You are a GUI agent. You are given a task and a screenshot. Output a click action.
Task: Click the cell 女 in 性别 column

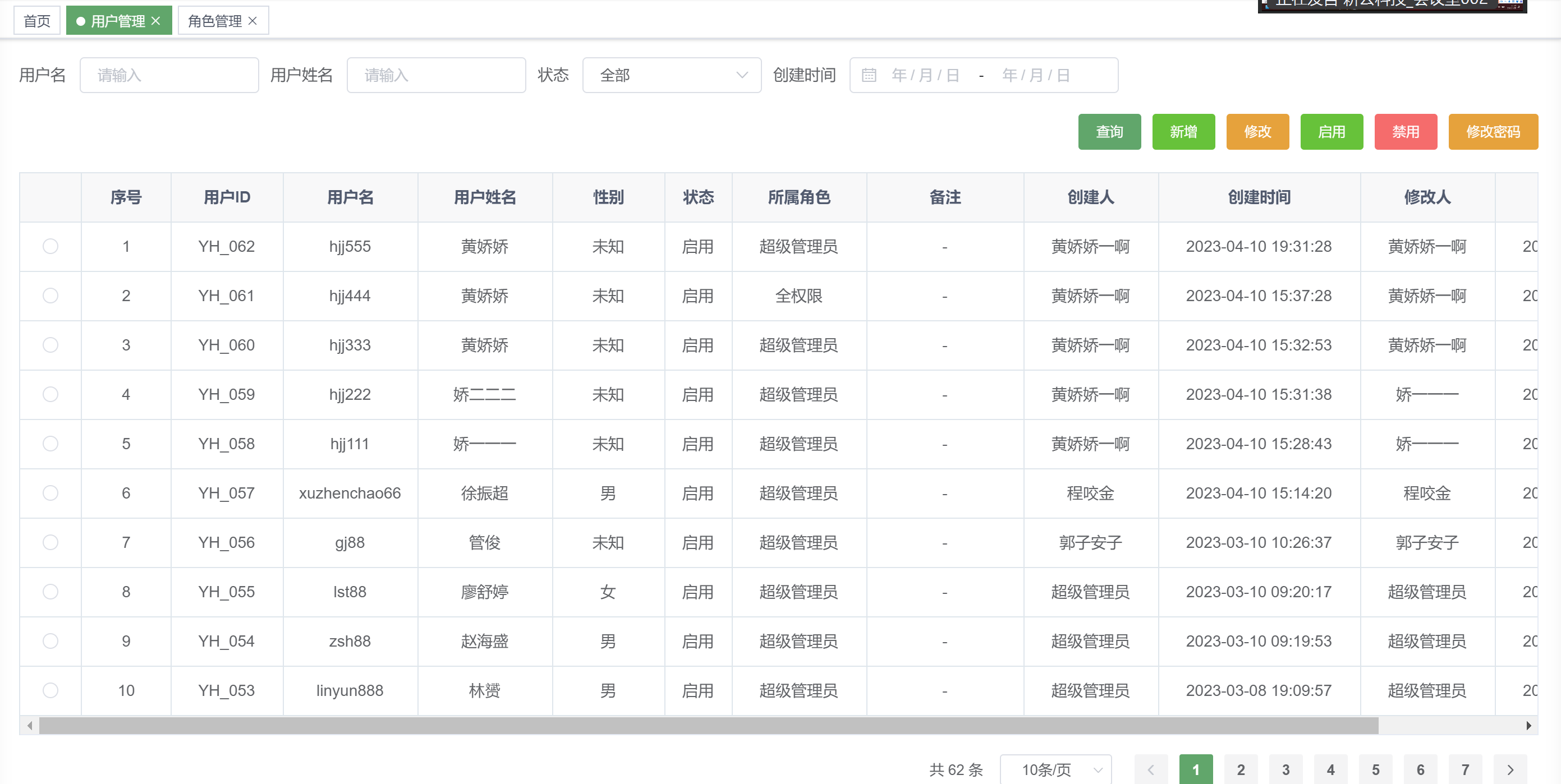click(608, 591)
